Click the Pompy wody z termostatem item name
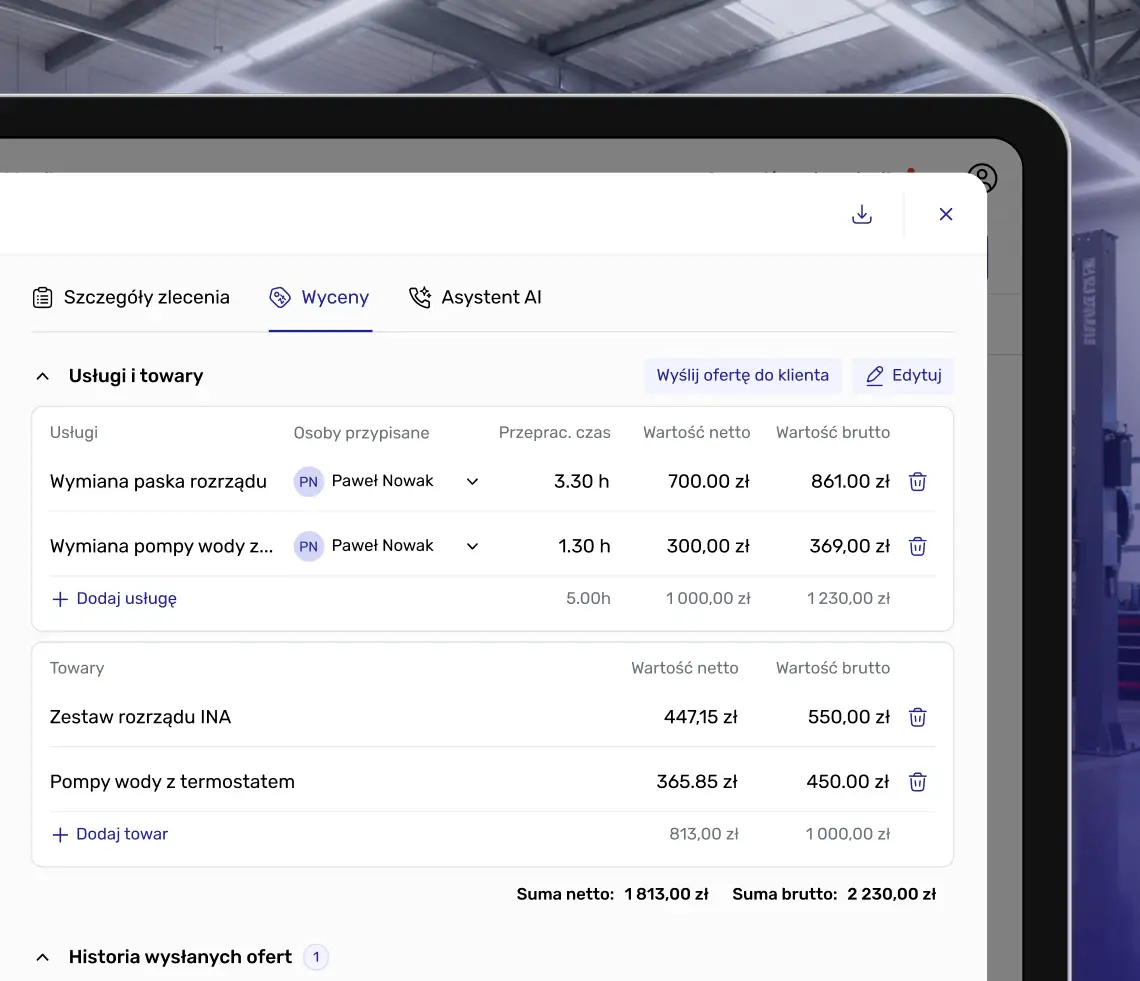The width and height of the screenshot is (1140, 981). (x=172, y=782)
